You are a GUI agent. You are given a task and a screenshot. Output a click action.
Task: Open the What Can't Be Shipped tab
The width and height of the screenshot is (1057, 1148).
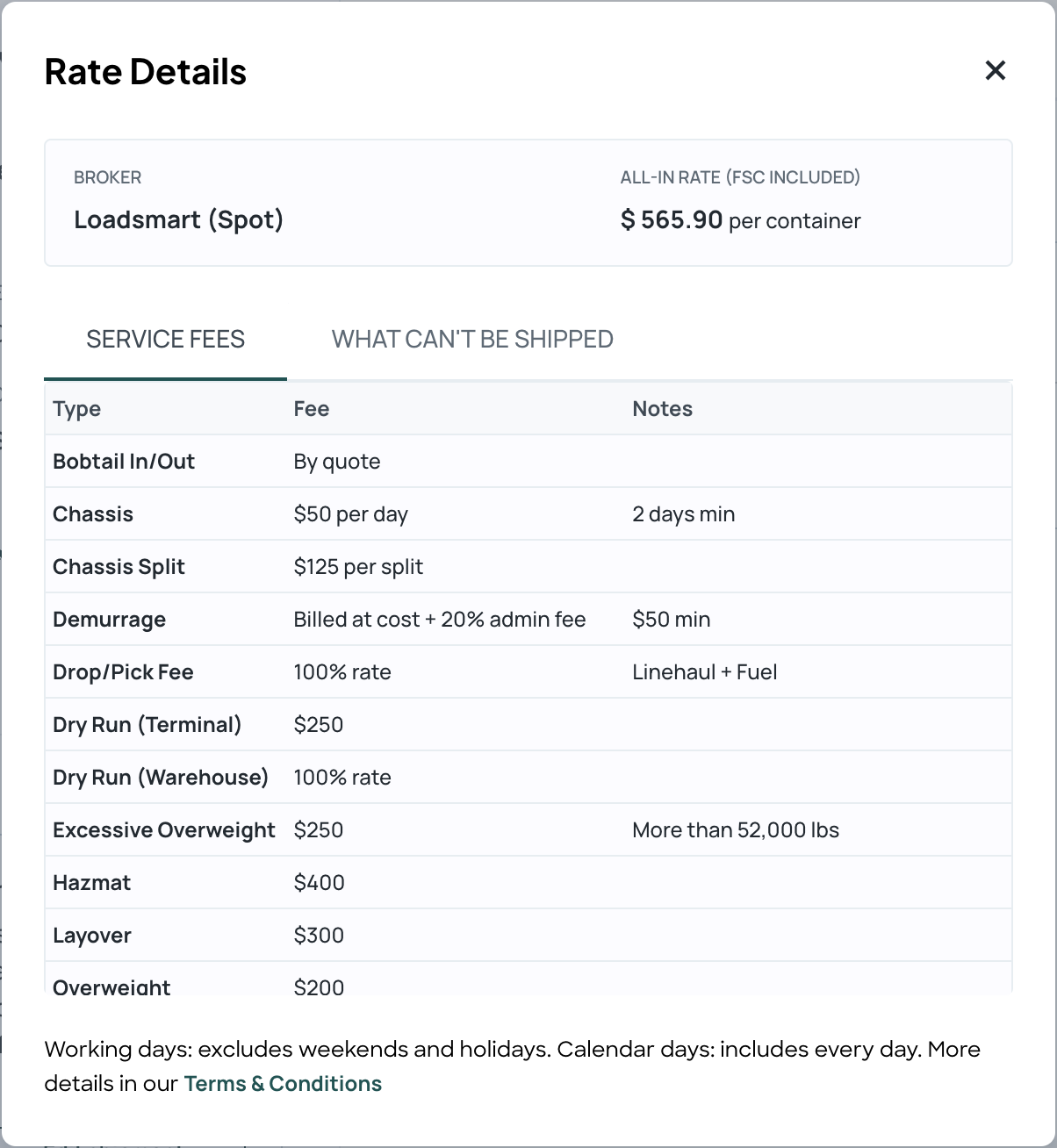(472, 340)
